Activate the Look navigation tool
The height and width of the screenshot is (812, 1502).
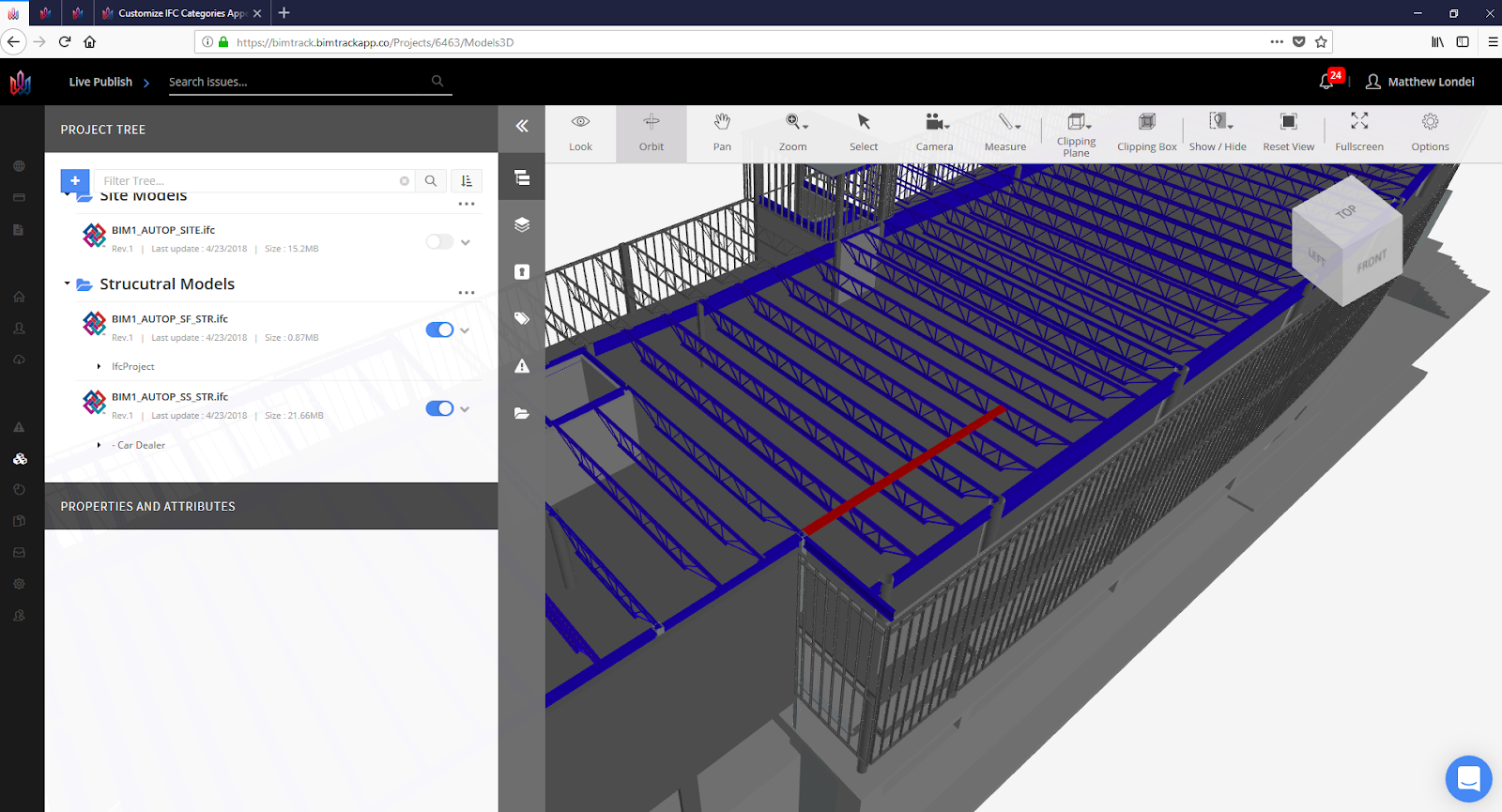pyautogui.click(x=580, y=133)
